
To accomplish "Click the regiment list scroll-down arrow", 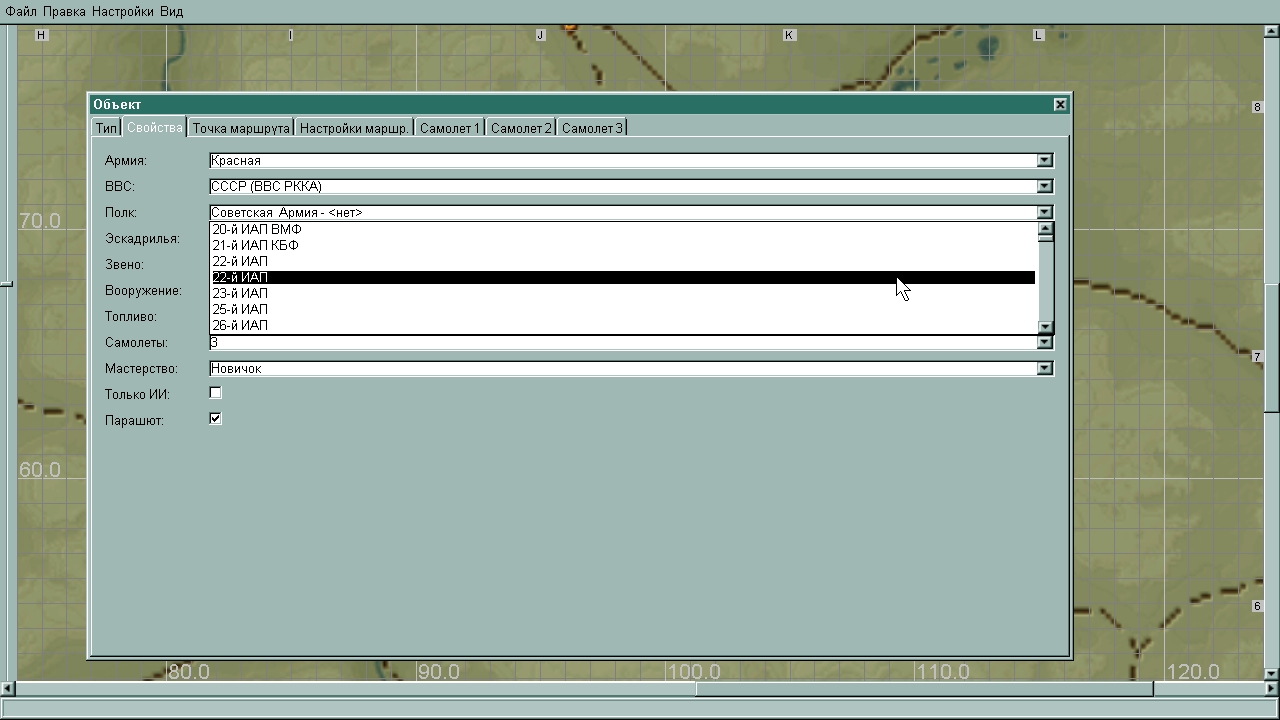I will (1046, 326).
